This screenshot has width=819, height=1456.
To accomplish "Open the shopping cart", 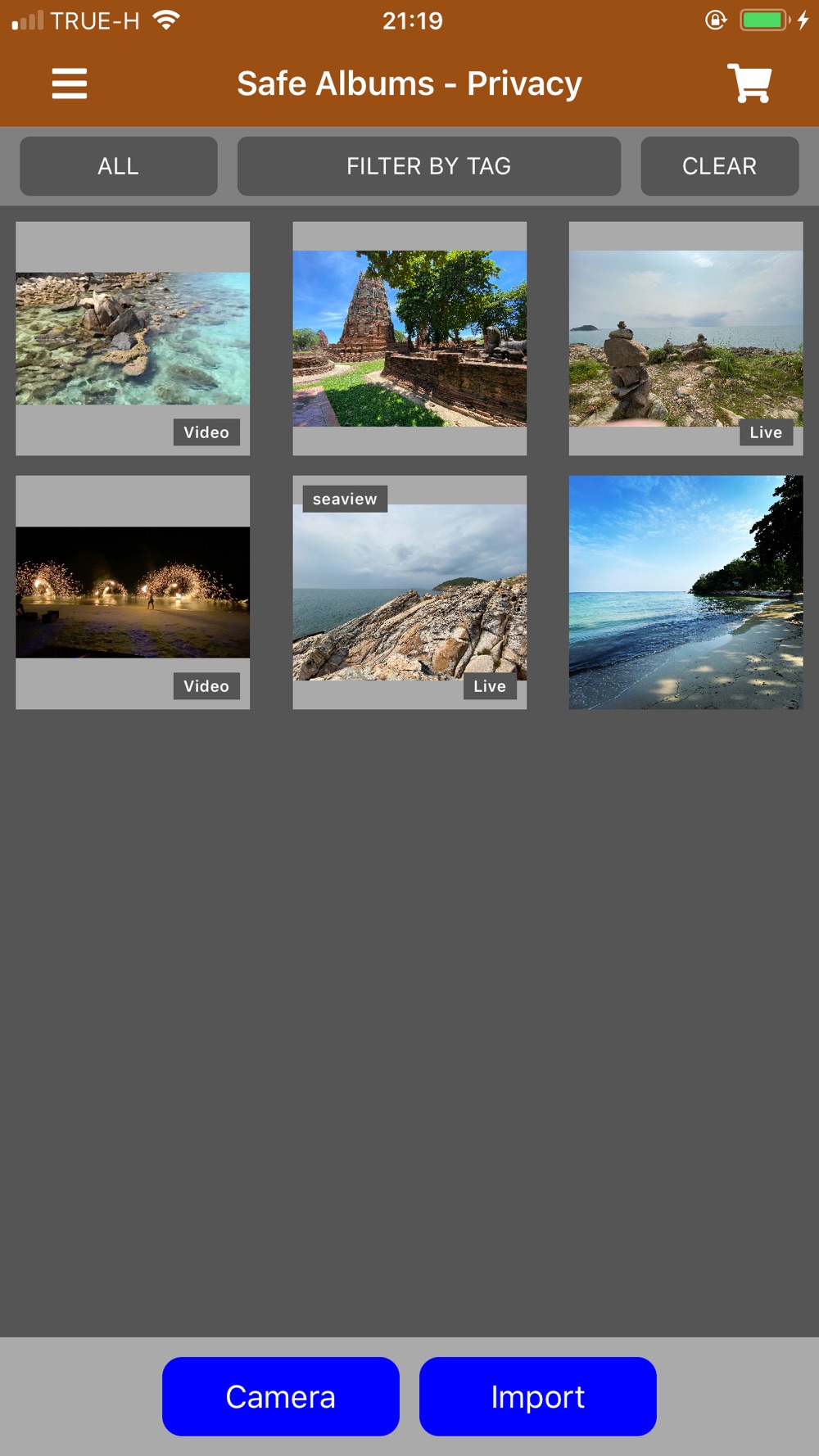I will point(749,84).
